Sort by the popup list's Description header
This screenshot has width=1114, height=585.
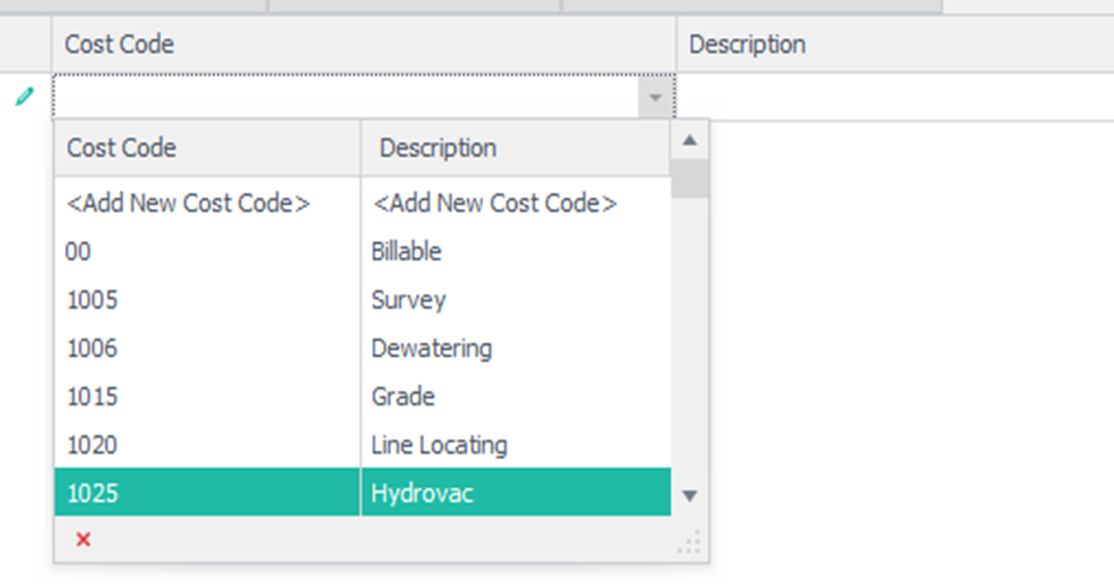point(515,149)
